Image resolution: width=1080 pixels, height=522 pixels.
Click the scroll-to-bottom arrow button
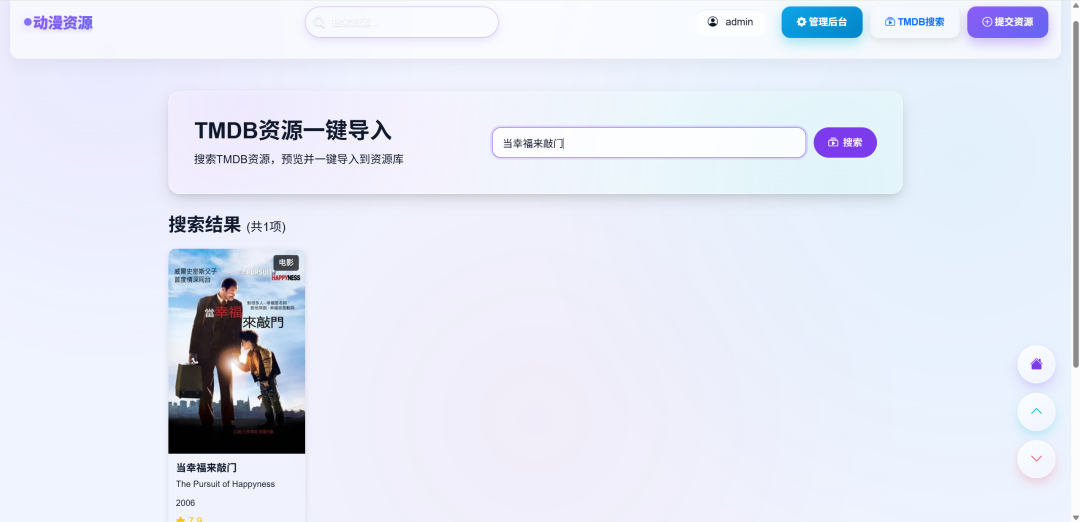coord(1036,459)
